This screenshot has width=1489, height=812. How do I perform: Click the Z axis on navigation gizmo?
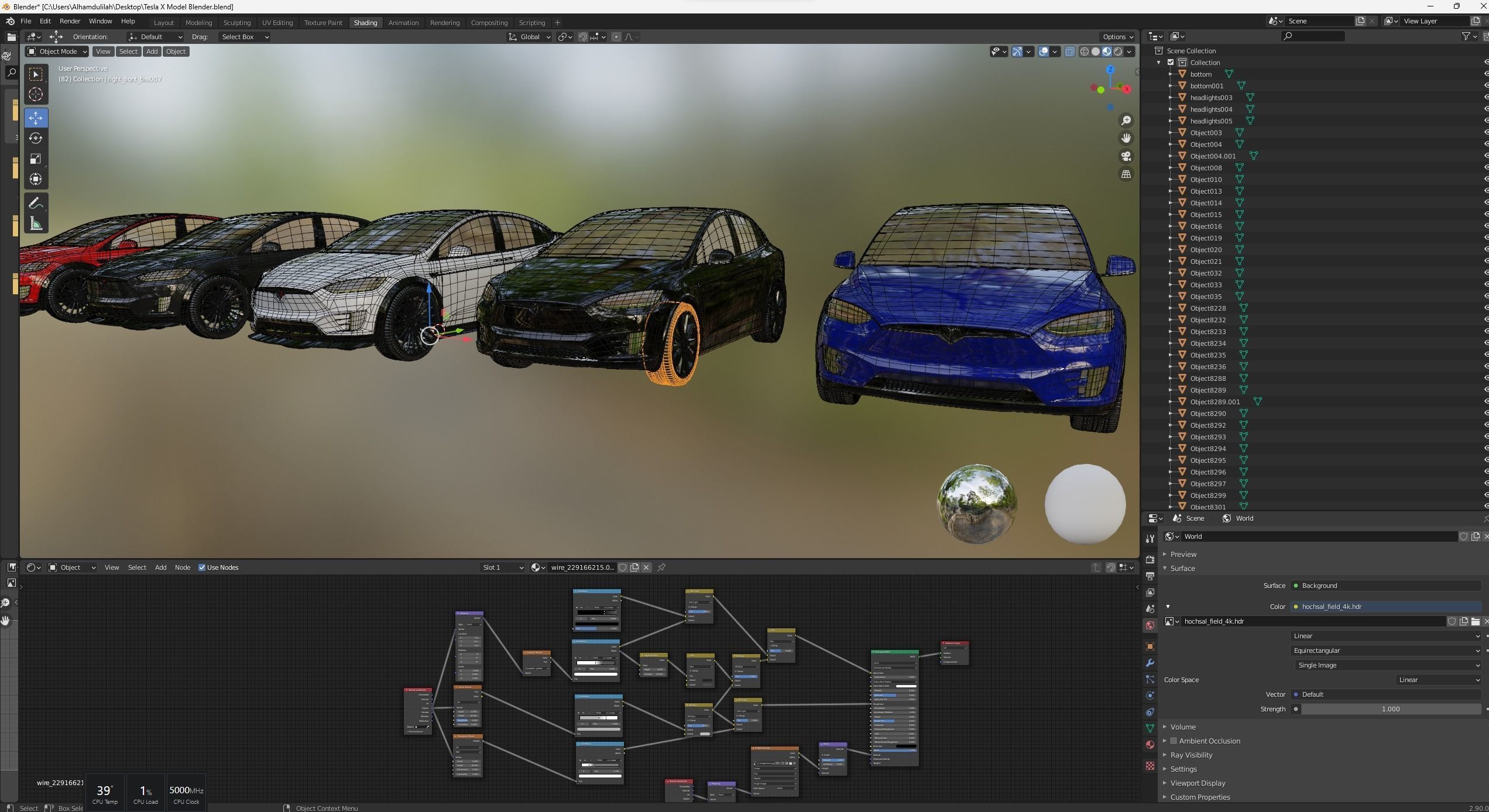coord(1110,70)
